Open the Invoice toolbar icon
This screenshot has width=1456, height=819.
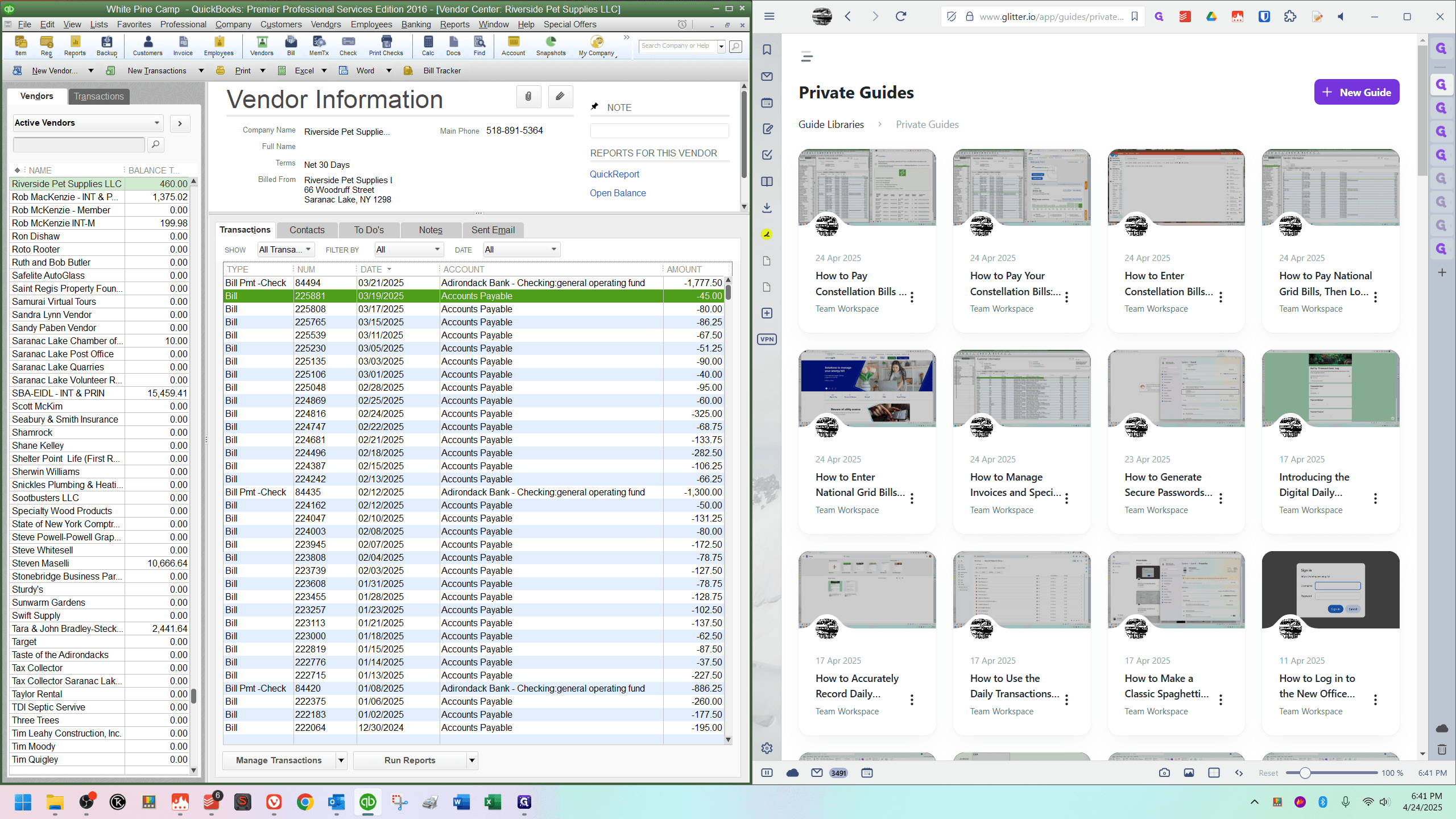183,45
